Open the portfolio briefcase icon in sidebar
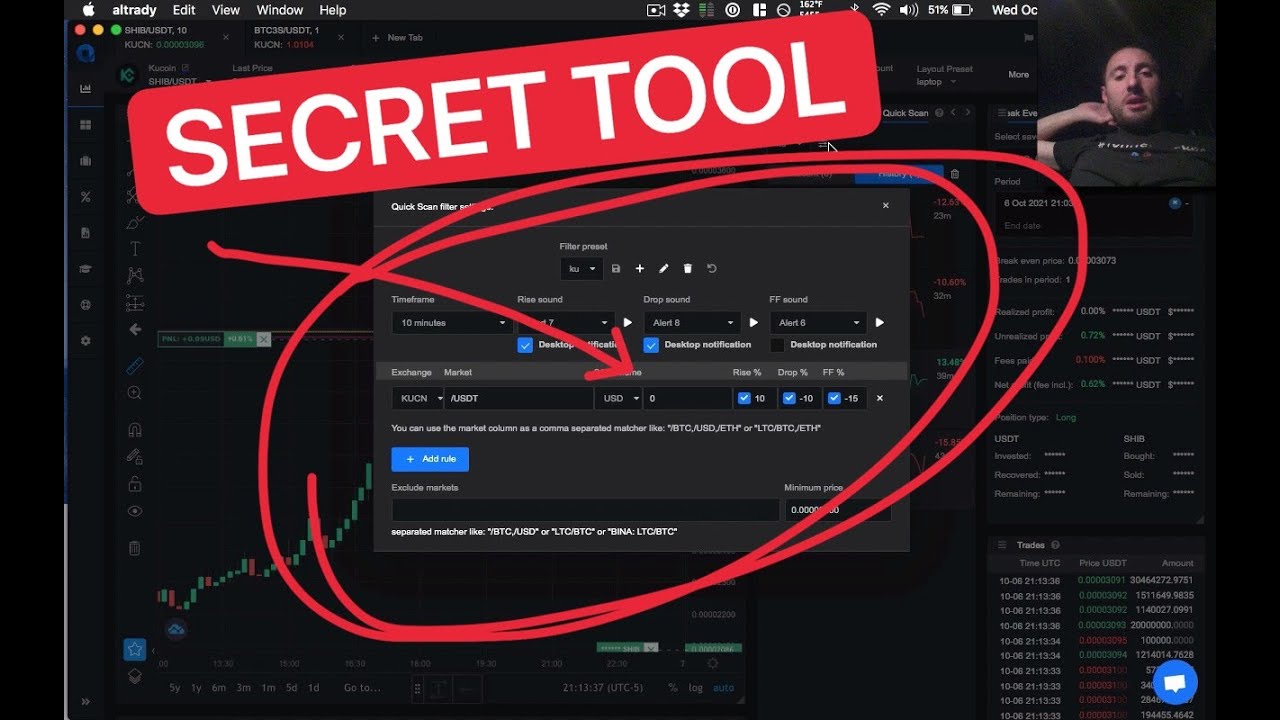Image resolution: width=1280 pixels, height=720 pixels. point(85,161)
